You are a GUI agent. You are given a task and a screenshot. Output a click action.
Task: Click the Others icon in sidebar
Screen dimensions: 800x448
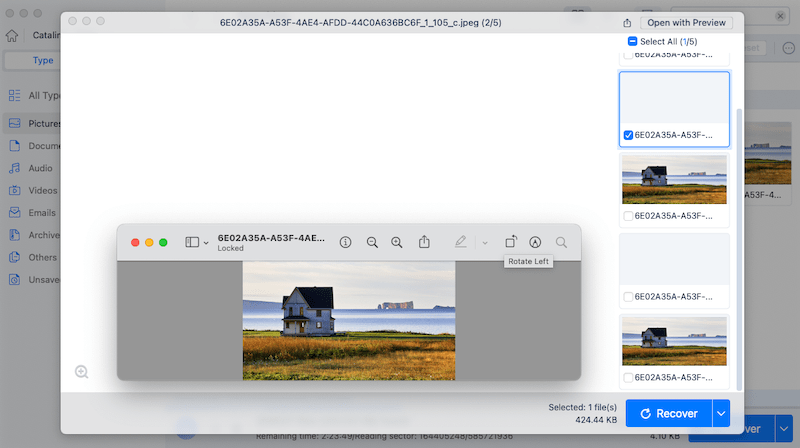point(15,258)
